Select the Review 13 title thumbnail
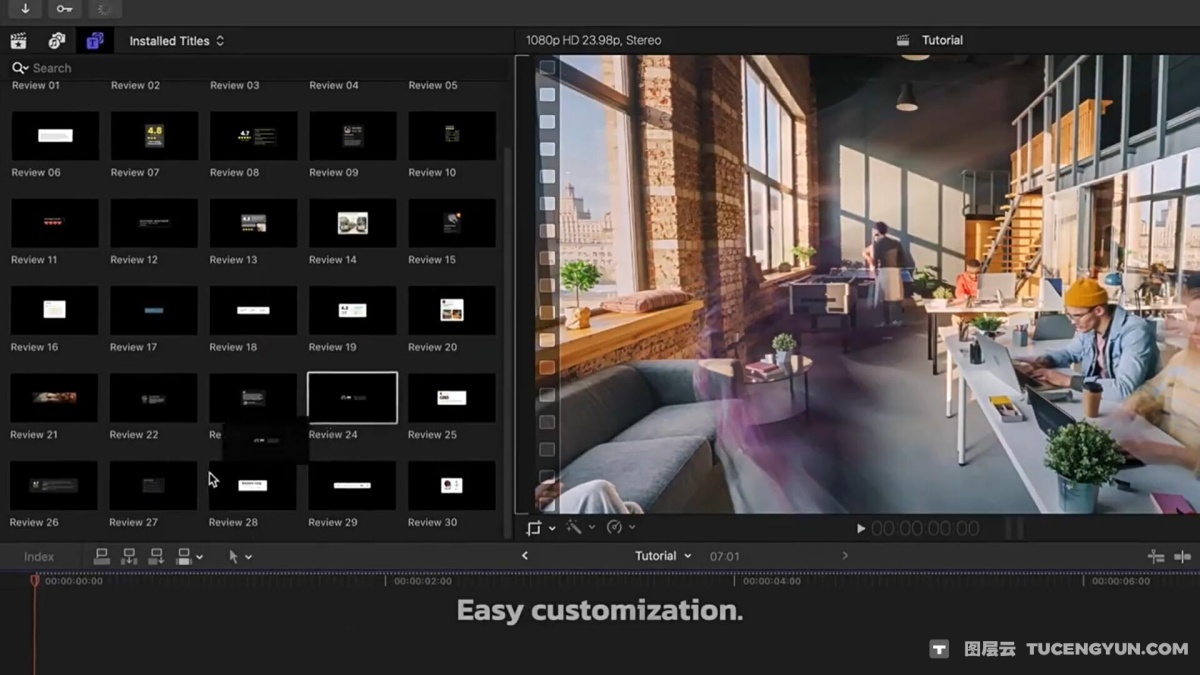Image resolution: width=1200 pixels, height=675 pixels. click(x=253, y=223)
